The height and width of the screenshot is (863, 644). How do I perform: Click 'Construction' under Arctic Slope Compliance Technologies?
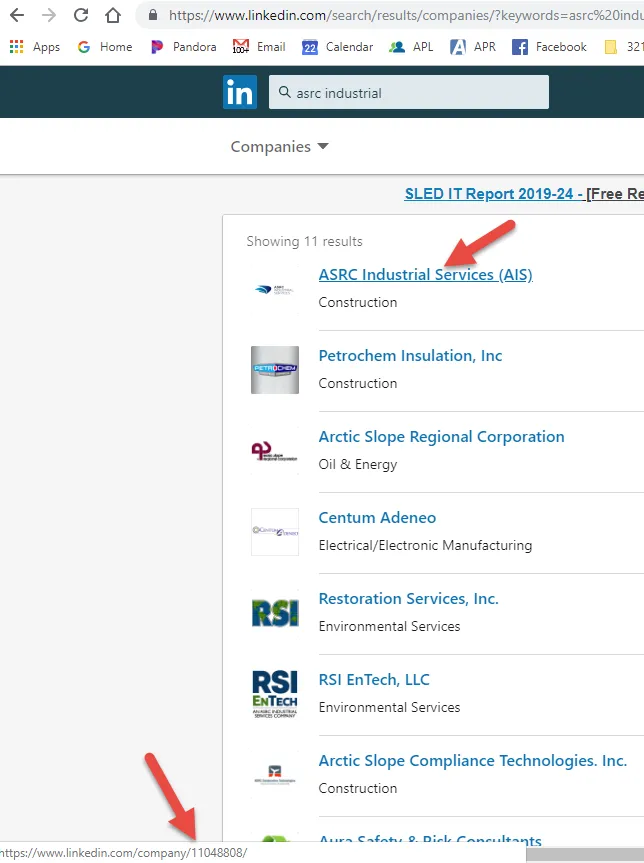click(358, 788)
